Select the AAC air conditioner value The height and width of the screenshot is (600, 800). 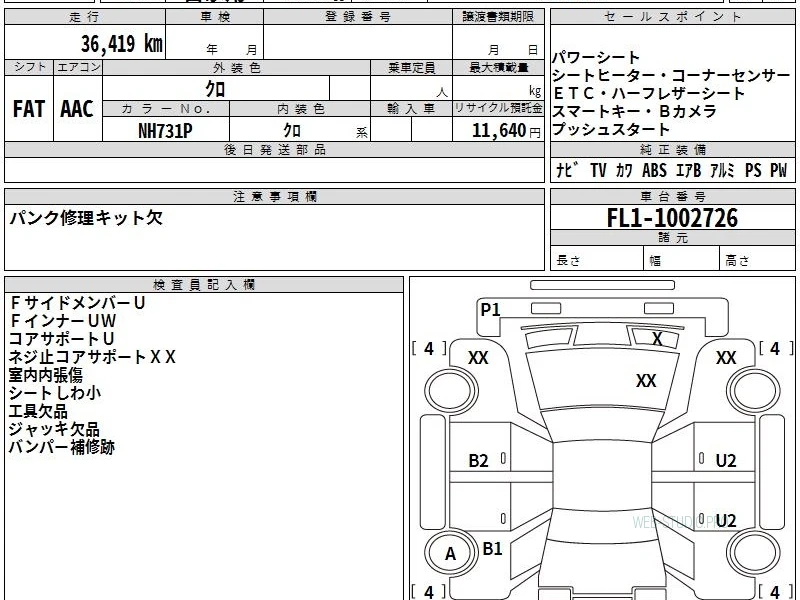pyautogui.click(x=77, y=109)
